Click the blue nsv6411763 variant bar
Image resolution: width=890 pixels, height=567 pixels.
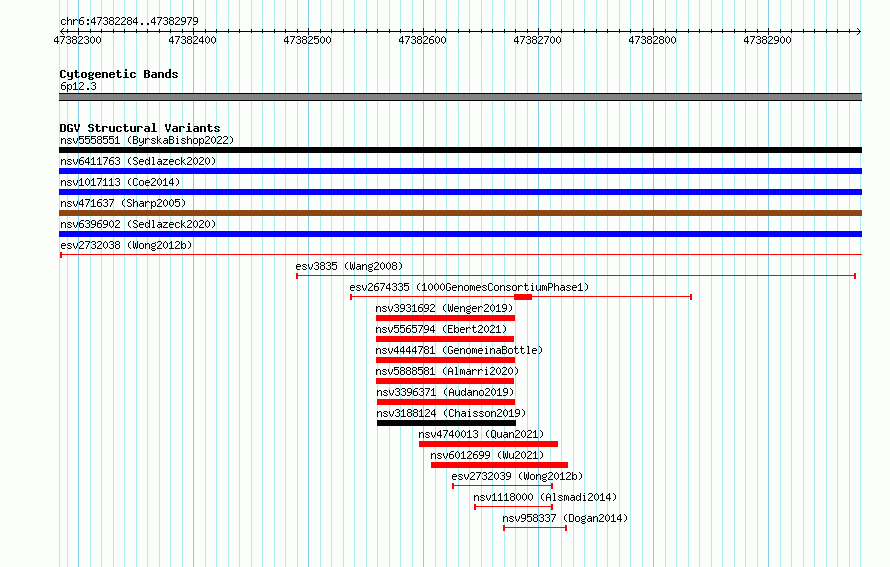[460, 171]
